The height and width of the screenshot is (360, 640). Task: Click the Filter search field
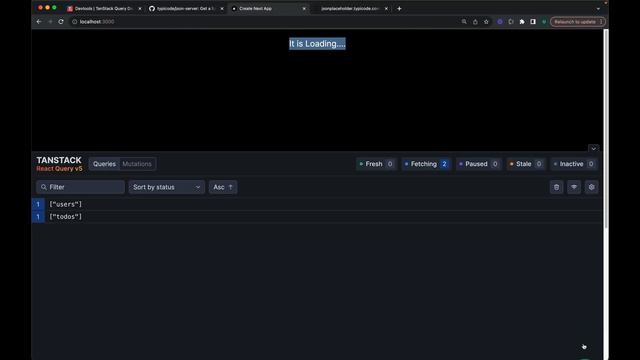80,187
